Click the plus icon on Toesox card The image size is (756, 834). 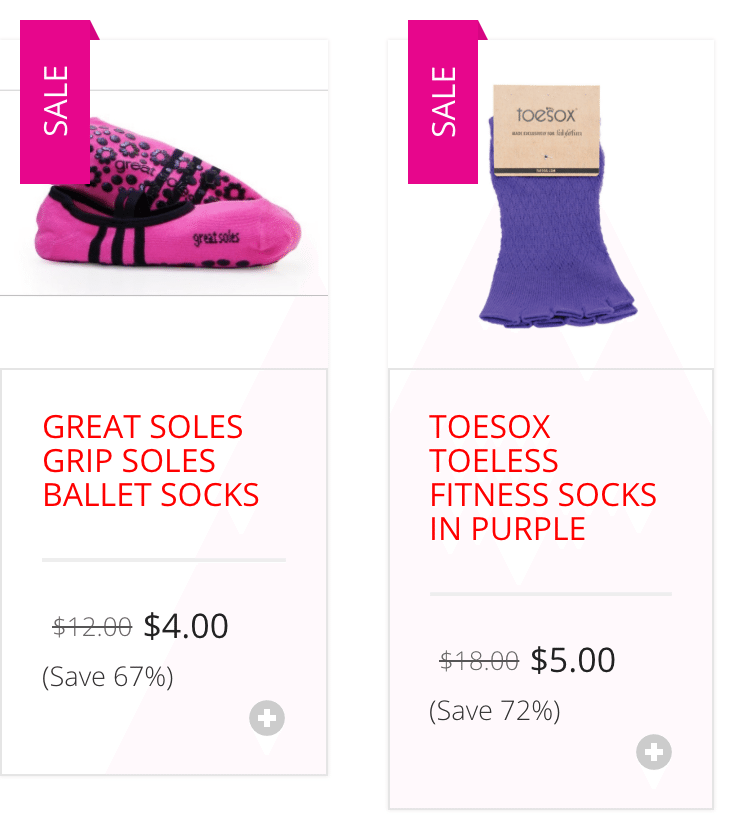pyautogui.click(x=654, y=752)
